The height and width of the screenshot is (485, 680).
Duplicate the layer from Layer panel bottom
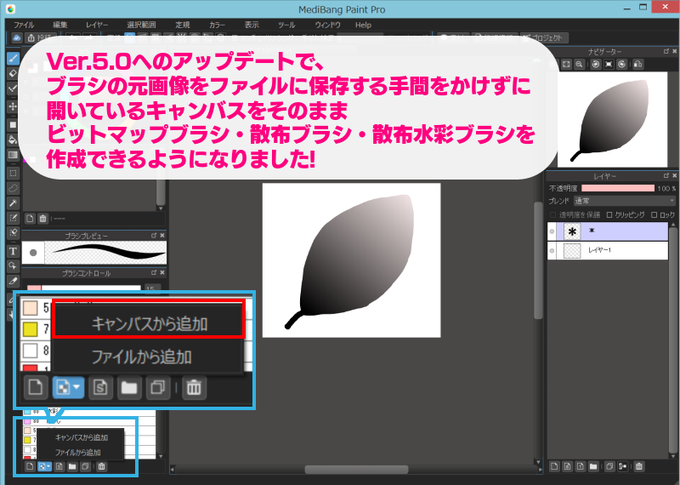pos(609,467)
